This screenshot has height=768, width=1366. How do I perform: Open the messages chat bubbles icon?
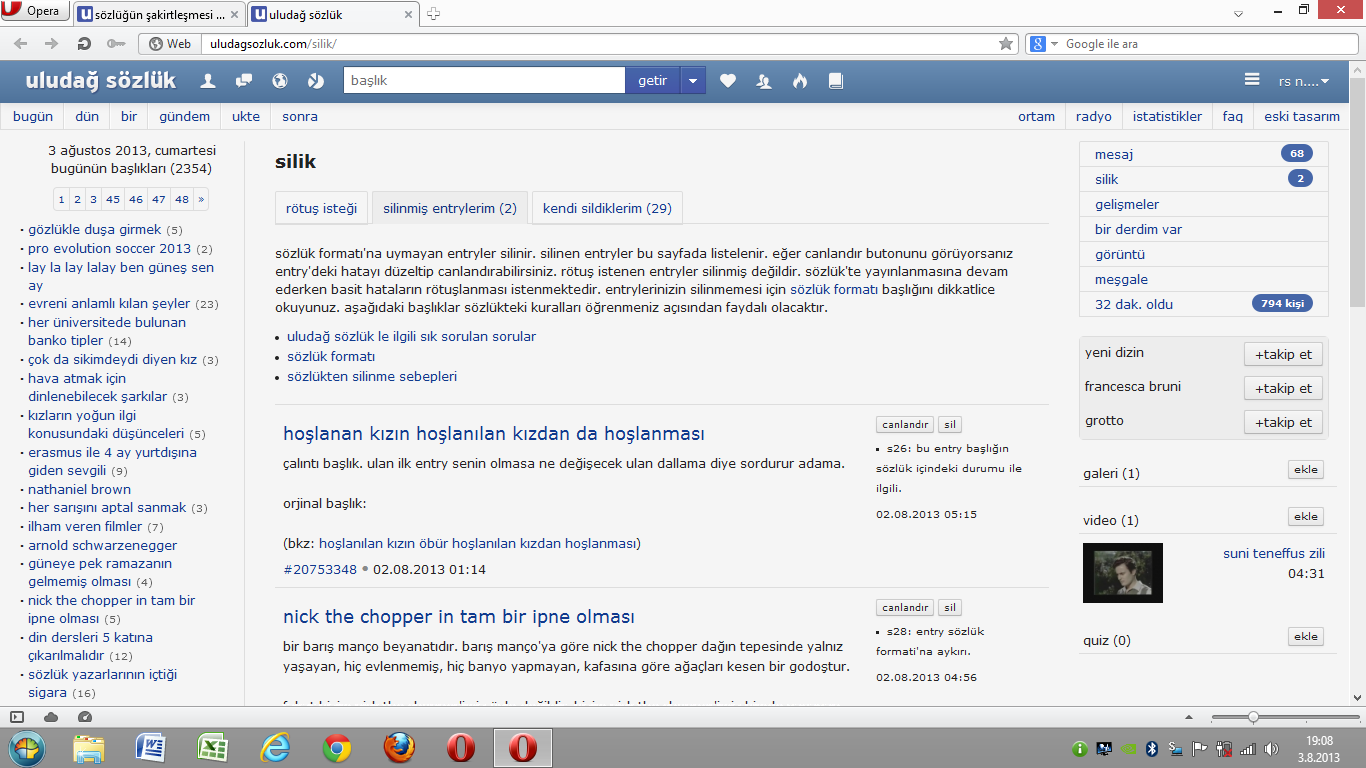click(244, 81)
